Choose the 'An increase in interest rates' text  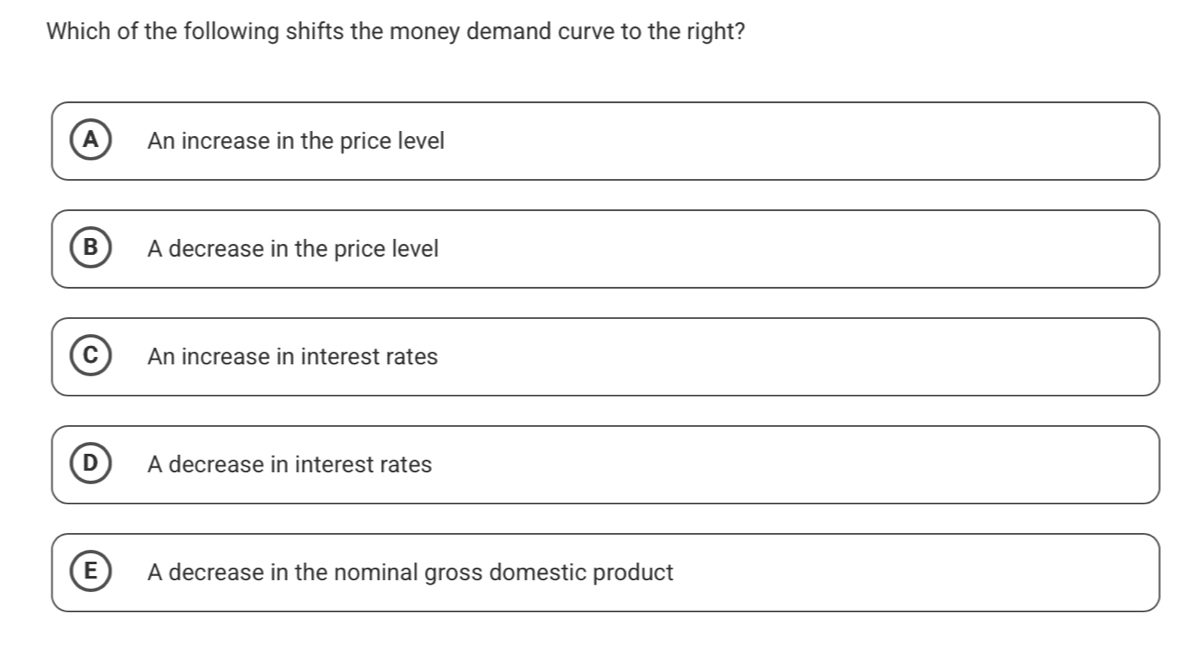tap(292, 357)
